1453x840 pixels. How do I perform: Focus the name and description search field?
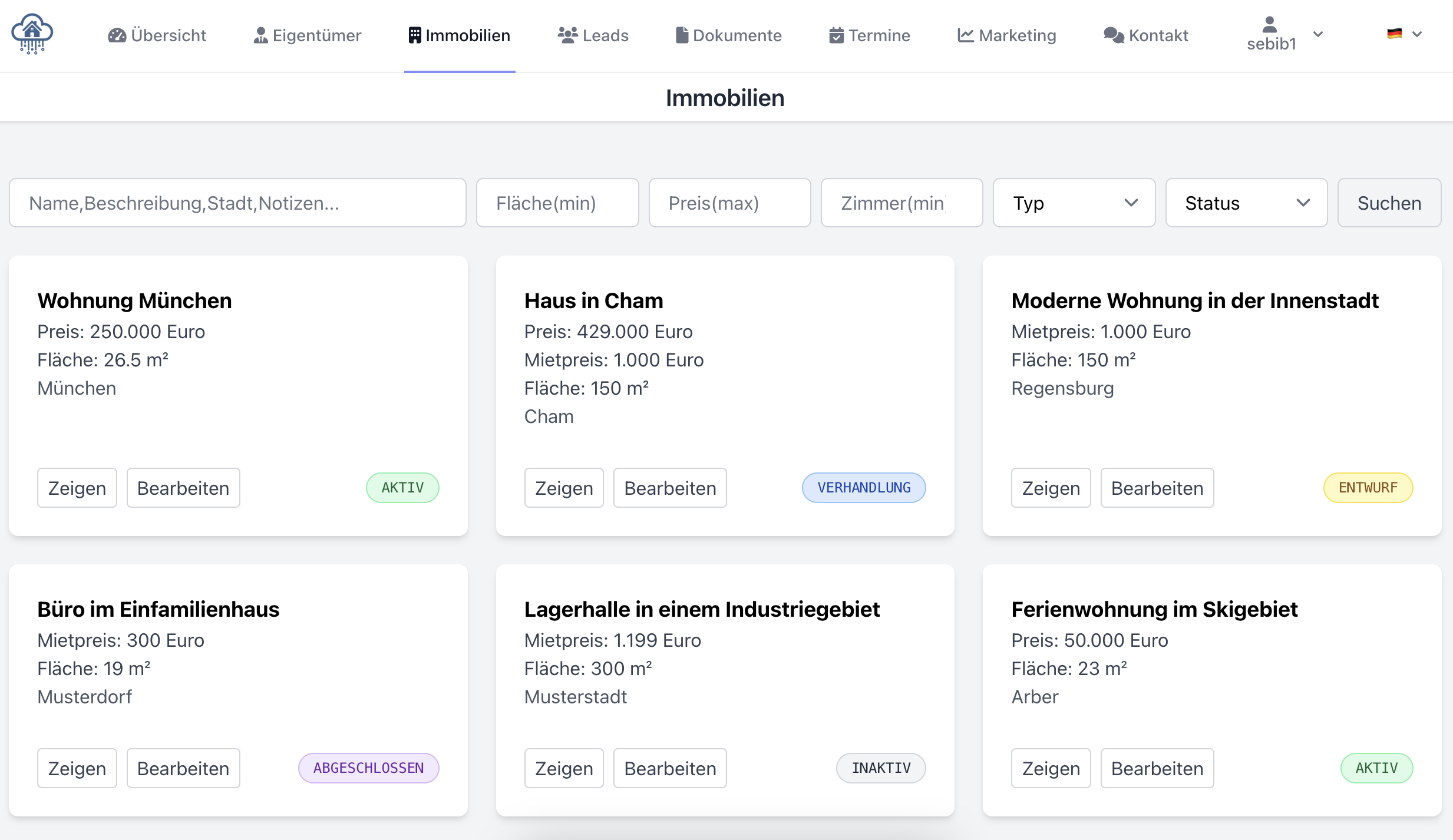click(238, 203)
